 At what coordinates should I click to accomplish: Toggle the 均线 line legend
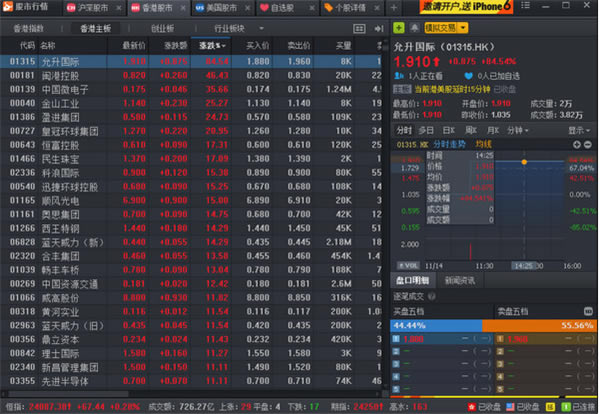(x=483, y=144)
